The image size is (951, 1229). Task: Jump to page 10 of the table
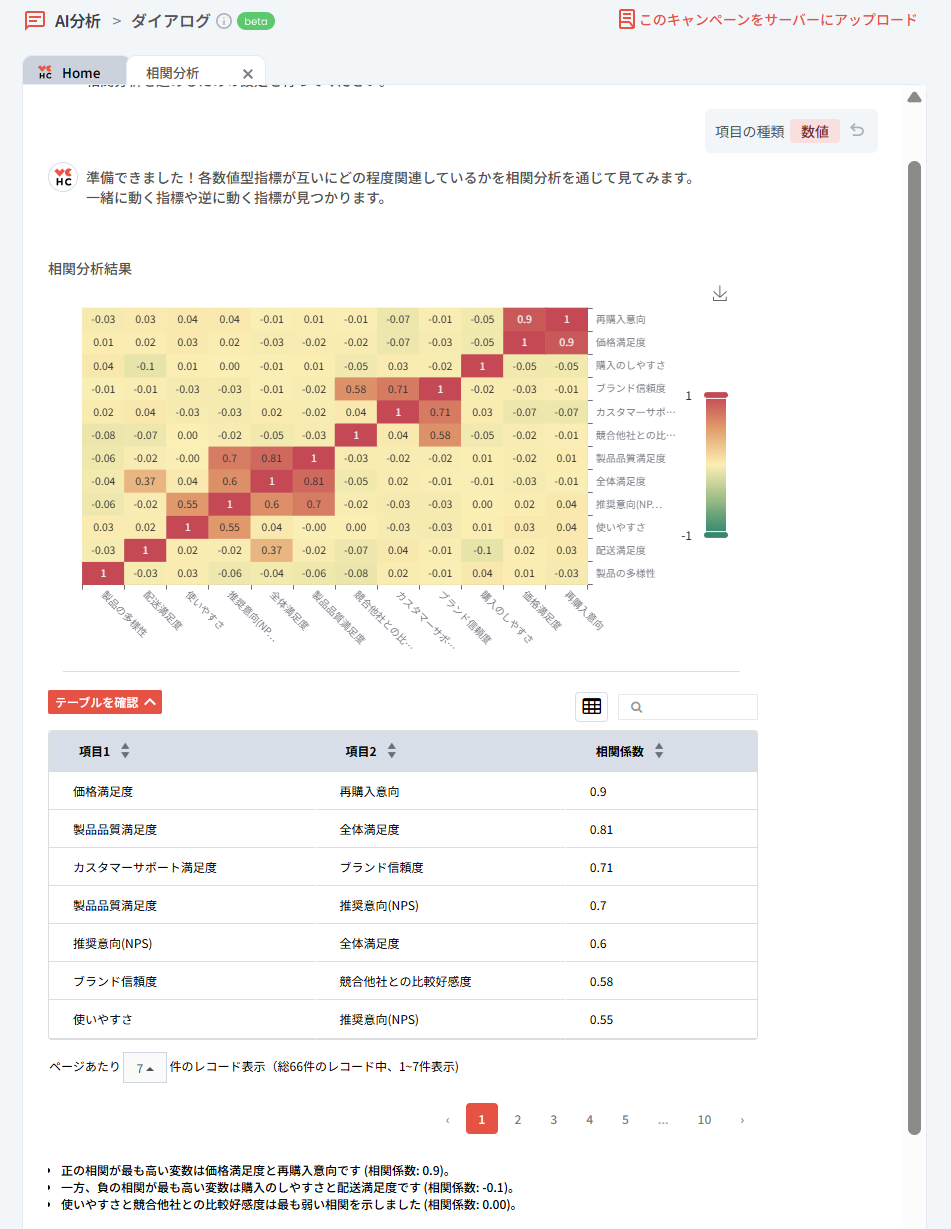(x=704, y=1118)
